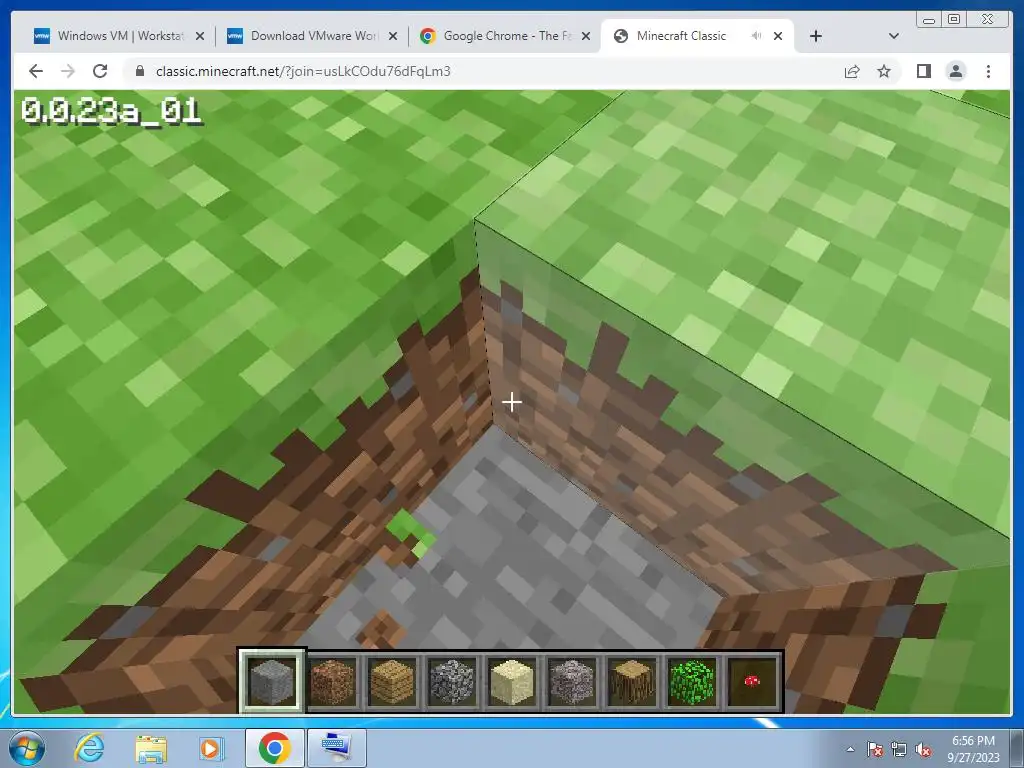
Task: Select the wooden planks block in hotbar
Action: point(392,681)
